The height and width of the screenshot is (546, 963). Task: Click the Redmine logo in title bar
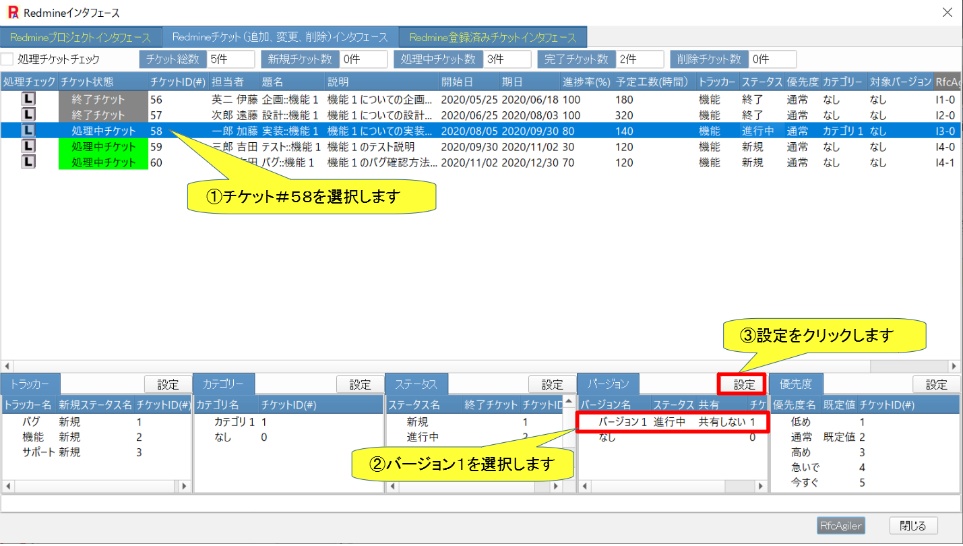point(13,12)
